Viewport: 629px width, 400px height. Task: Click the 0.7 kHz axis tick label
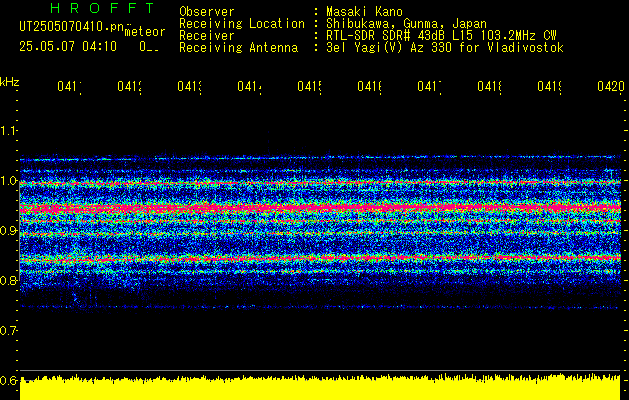click(8, 331)
